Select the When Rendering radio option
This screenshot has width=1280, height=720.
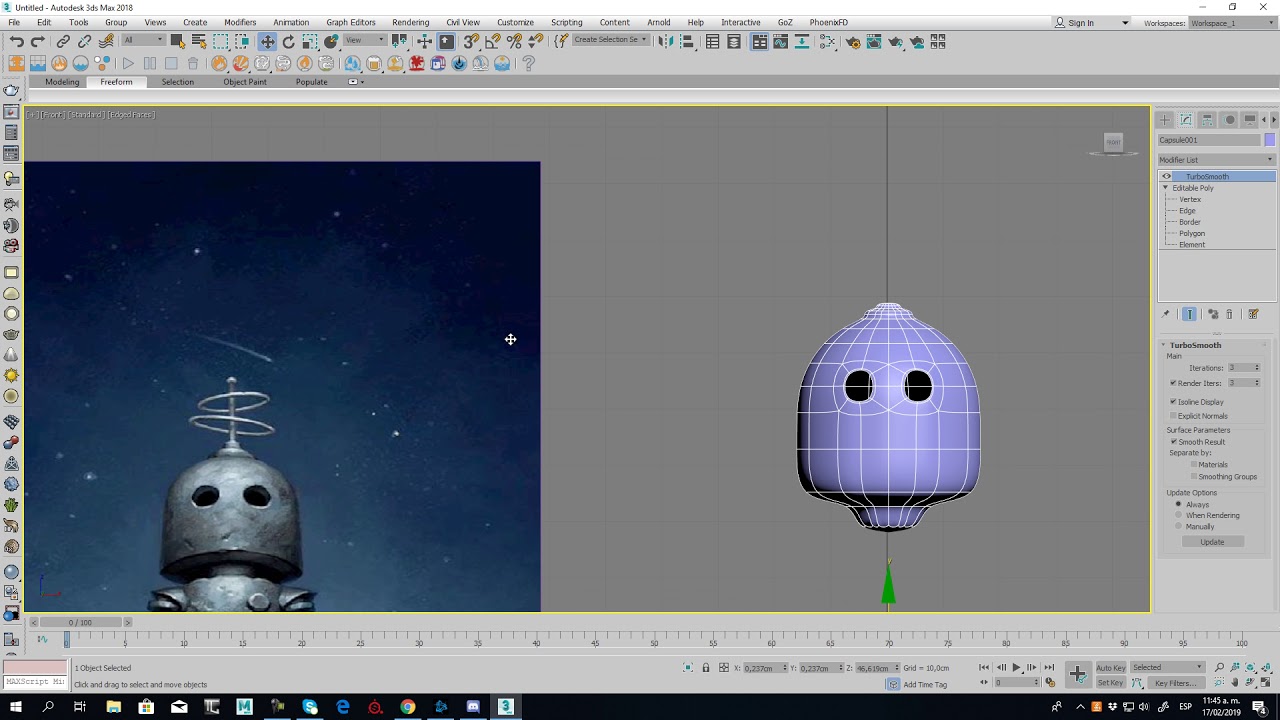1179,516
